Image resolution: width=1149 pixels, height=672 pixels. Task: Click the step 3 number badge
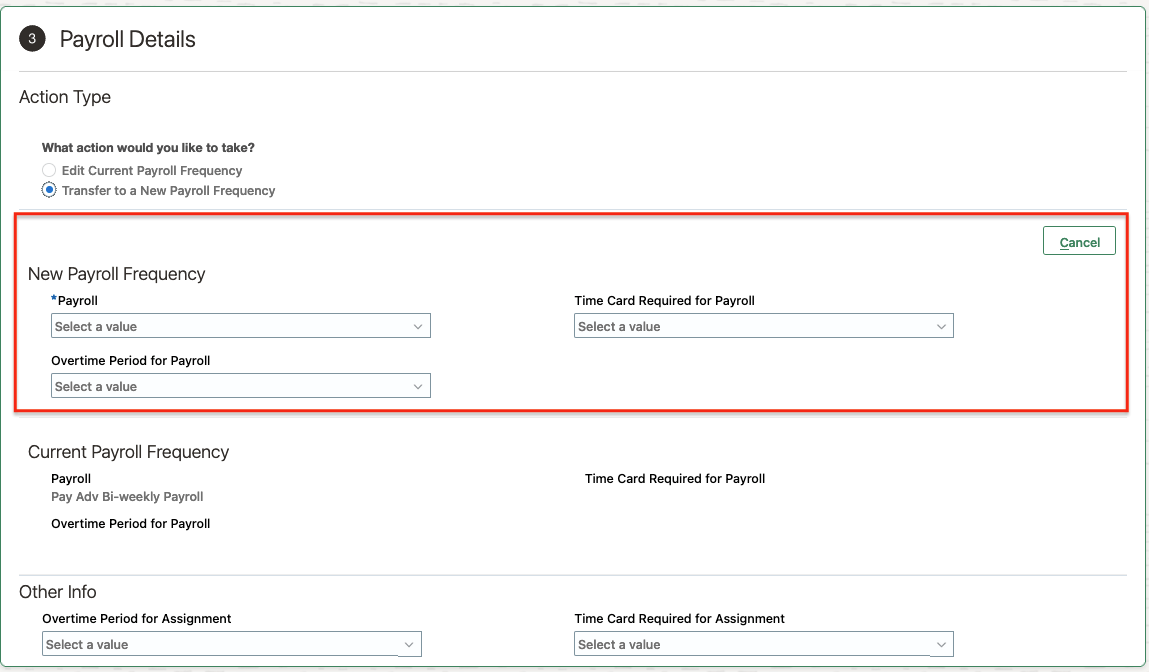click(32, 40)
